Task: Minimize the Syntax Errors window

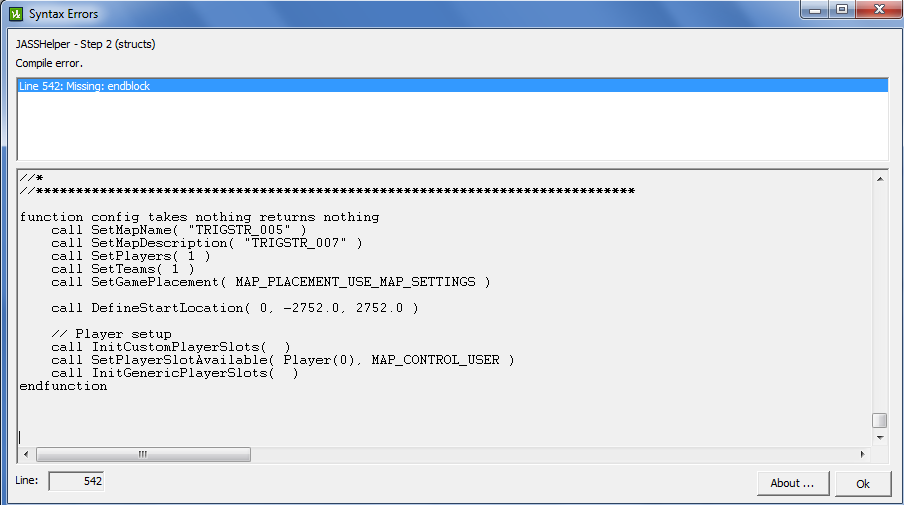Action: [815, 10]
